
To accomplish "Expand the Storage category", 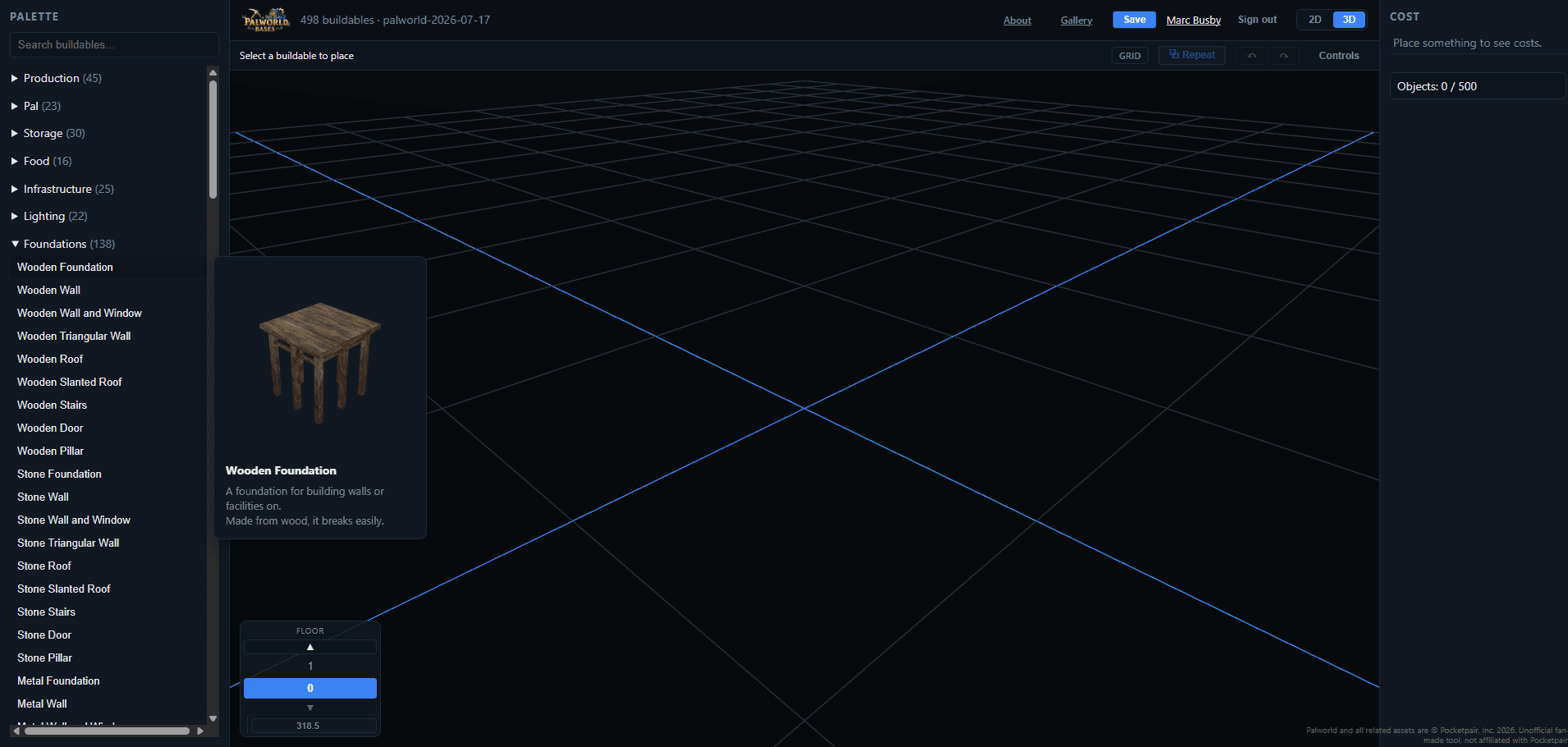I will pos(48,133).
